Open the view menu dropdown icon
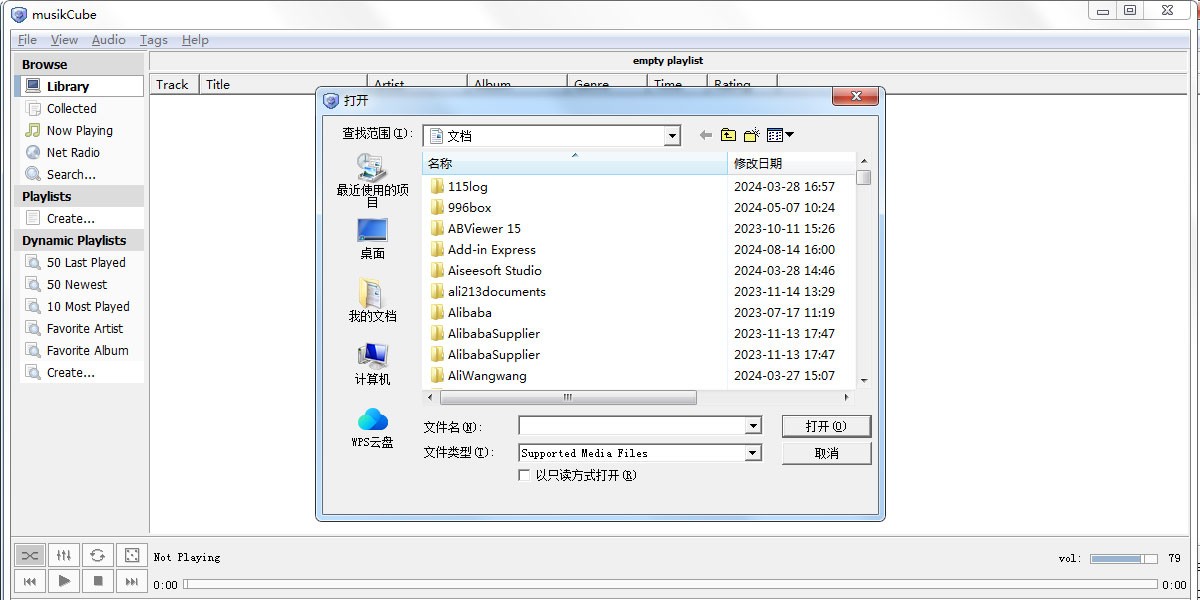The image size is (1200, 600). [x=780, y=135]
